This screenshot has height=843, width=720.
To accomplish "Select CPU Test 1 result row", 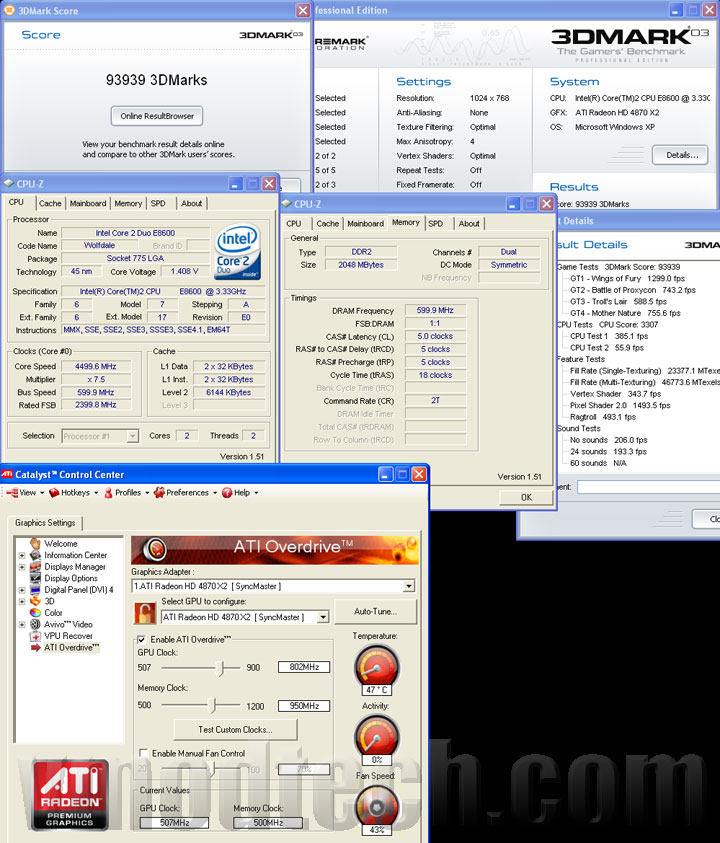I will click(609, 336).
